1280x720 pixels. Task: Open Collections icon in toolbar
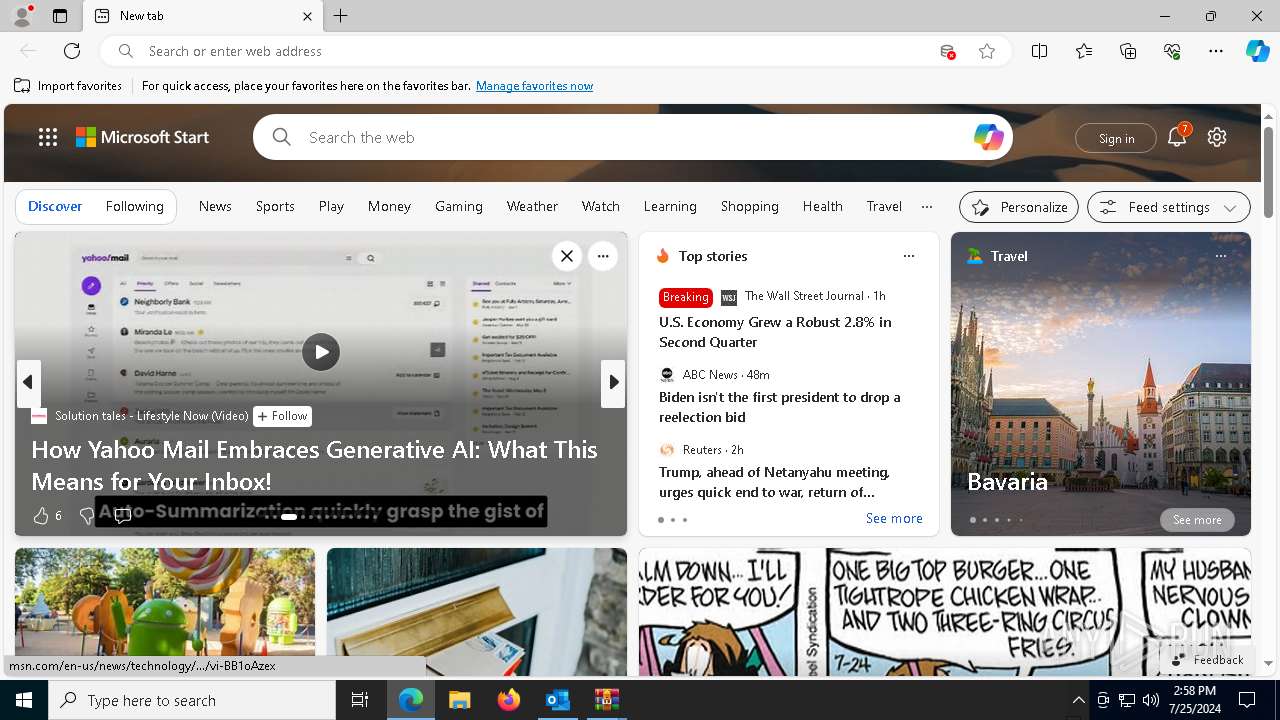click(1128, 51)
